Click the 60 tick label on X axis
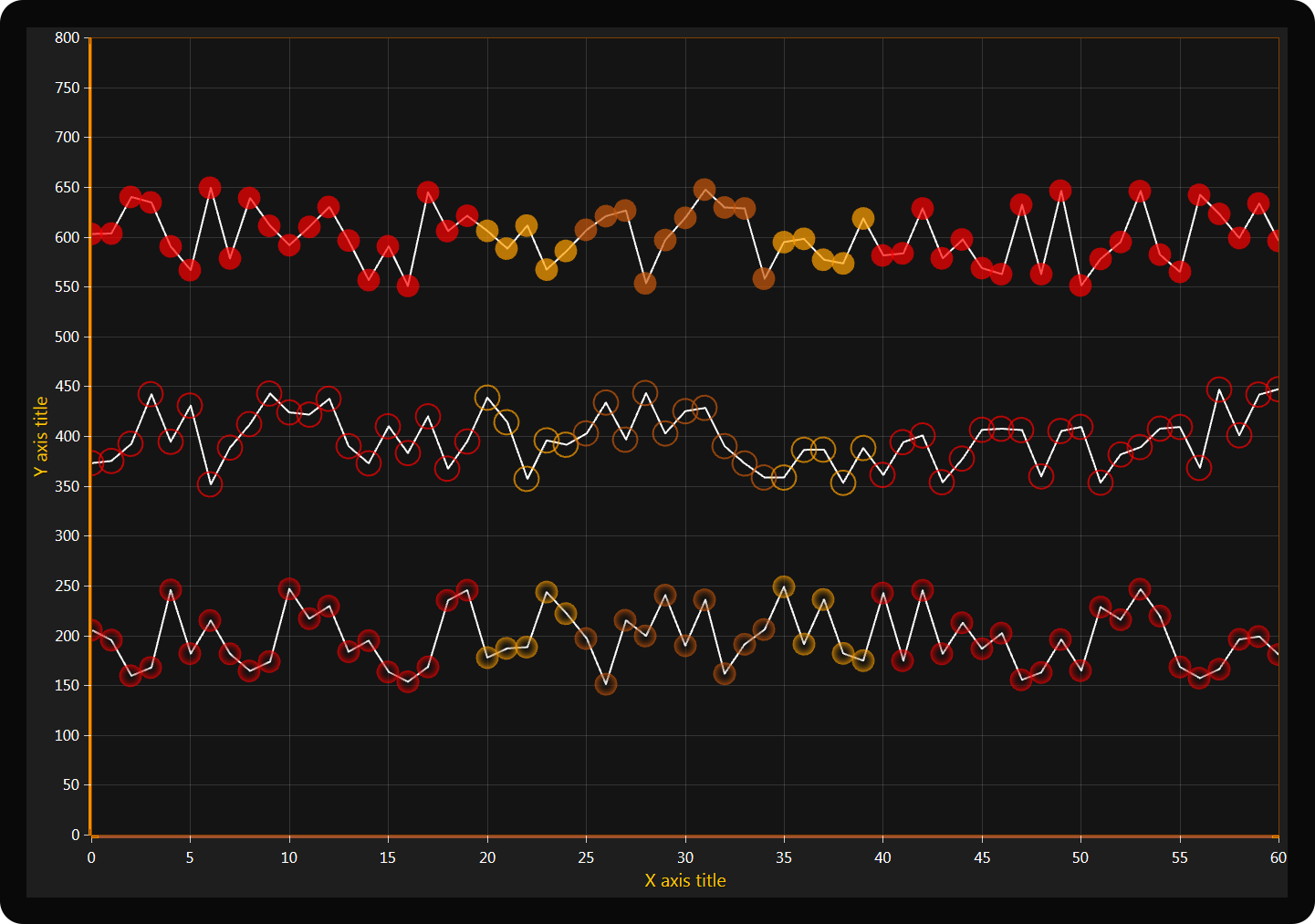The height and width of the screenshot is (924, 1315). tap(1278, 858)
